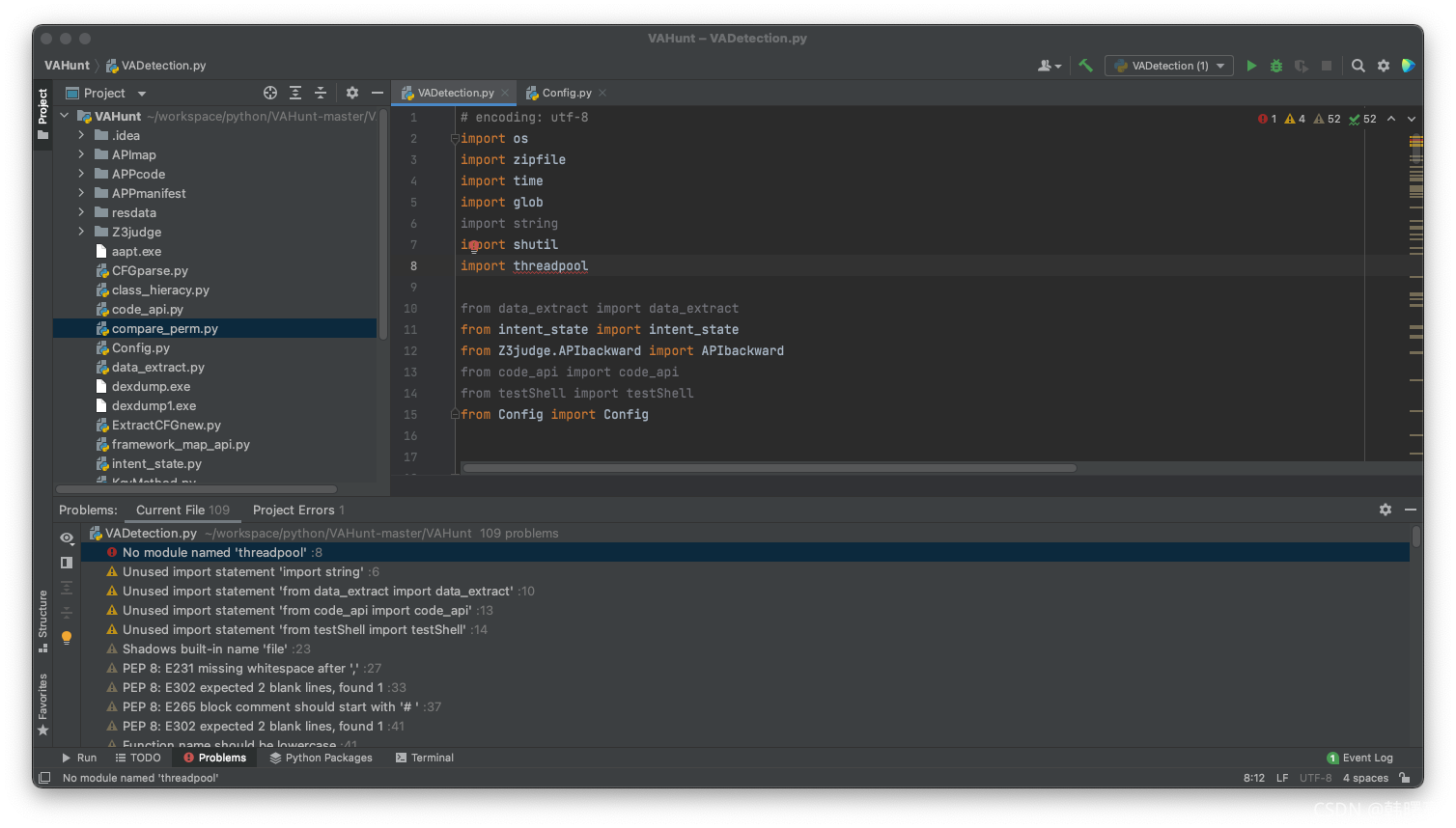This screenshot has width=1456, height=828.
Task: Close the VADetection.py editor tab
Action: point(505,93)
